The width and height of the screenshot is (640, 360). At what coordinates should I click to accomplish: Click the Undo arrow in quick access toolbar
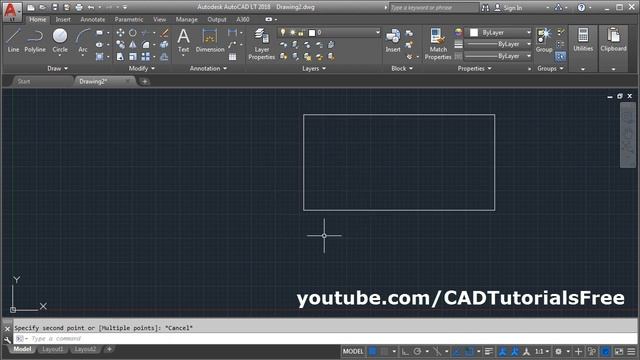click(x=91, y=7)
